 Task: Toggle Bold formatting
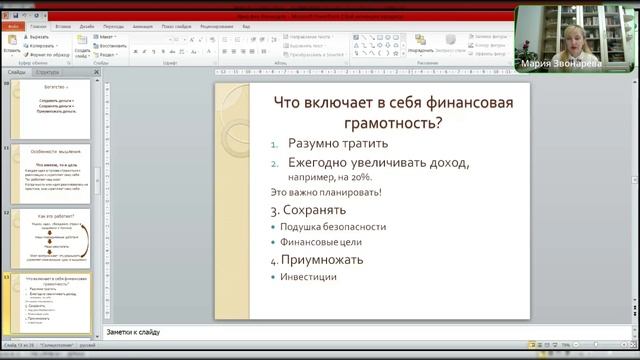click(x=135, y=52)
